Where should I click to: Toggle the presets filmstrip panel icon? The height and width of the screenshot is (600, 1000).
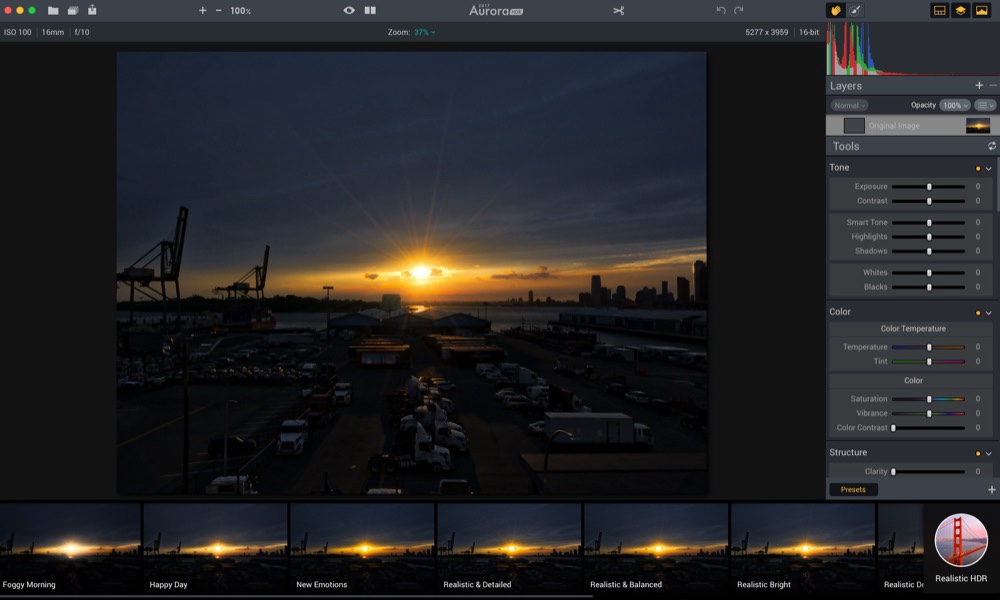coord(939,10)
